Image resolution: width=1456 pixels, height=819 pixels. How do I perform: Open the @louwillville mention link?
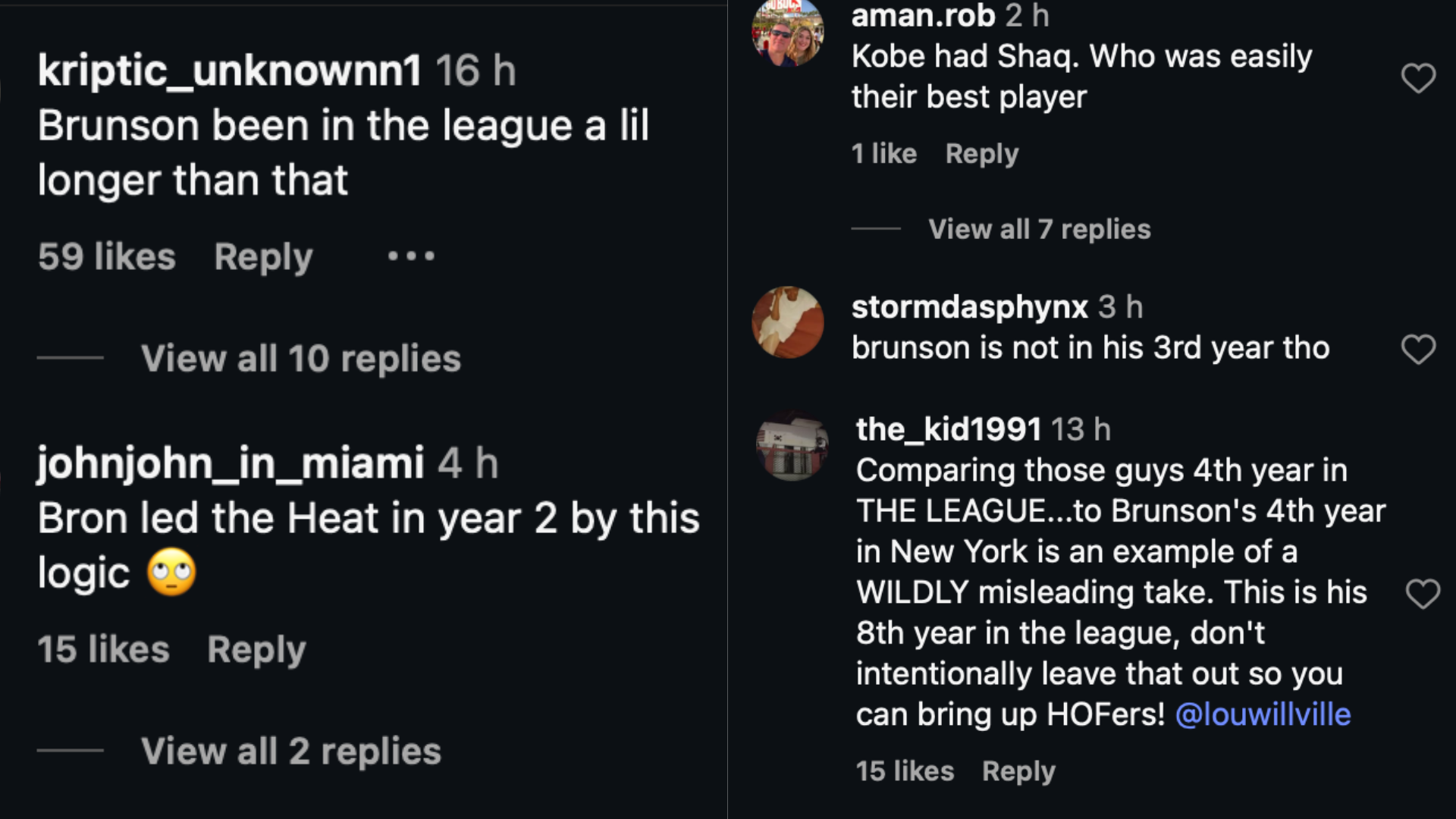1263,714
